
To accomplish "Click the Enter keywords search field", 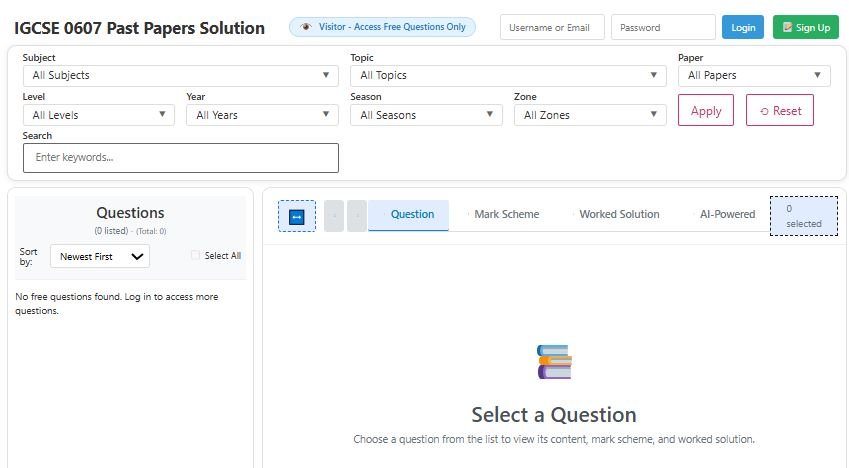I will pos(181,158).
